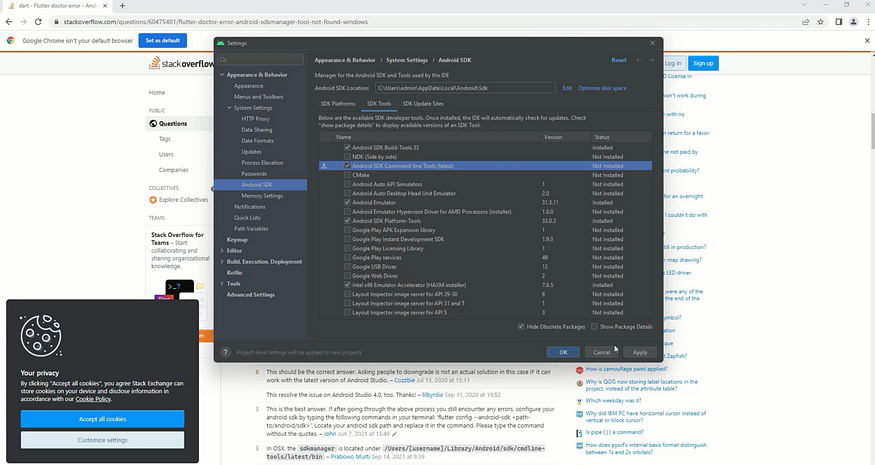Viewport: 875px width, 465px height.
Task: Click the share page icon in address bar
Action: coord(806,22)
